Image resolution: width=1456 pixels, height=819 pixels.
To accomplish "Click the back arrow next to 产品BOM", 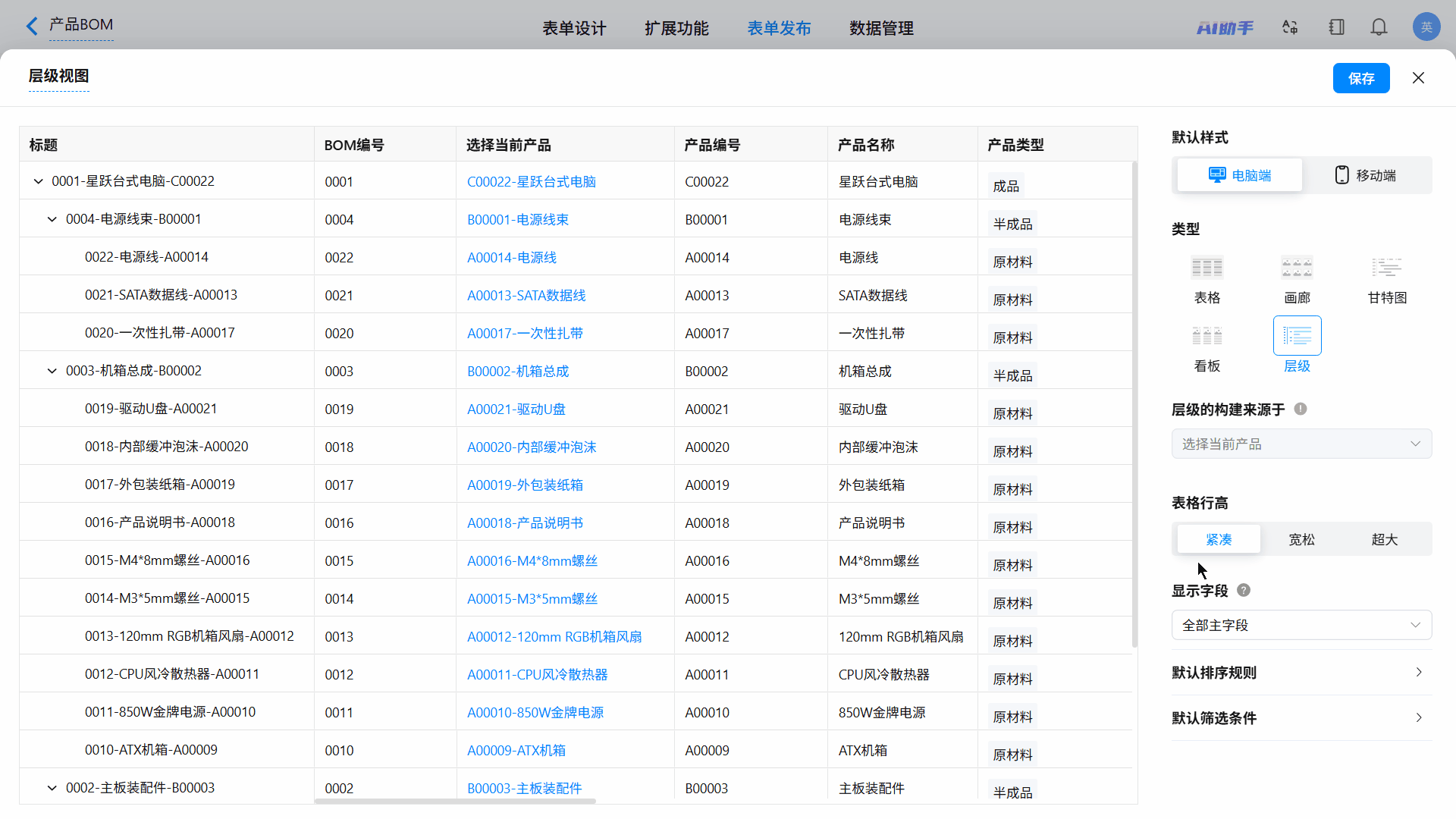I will 32,27.
